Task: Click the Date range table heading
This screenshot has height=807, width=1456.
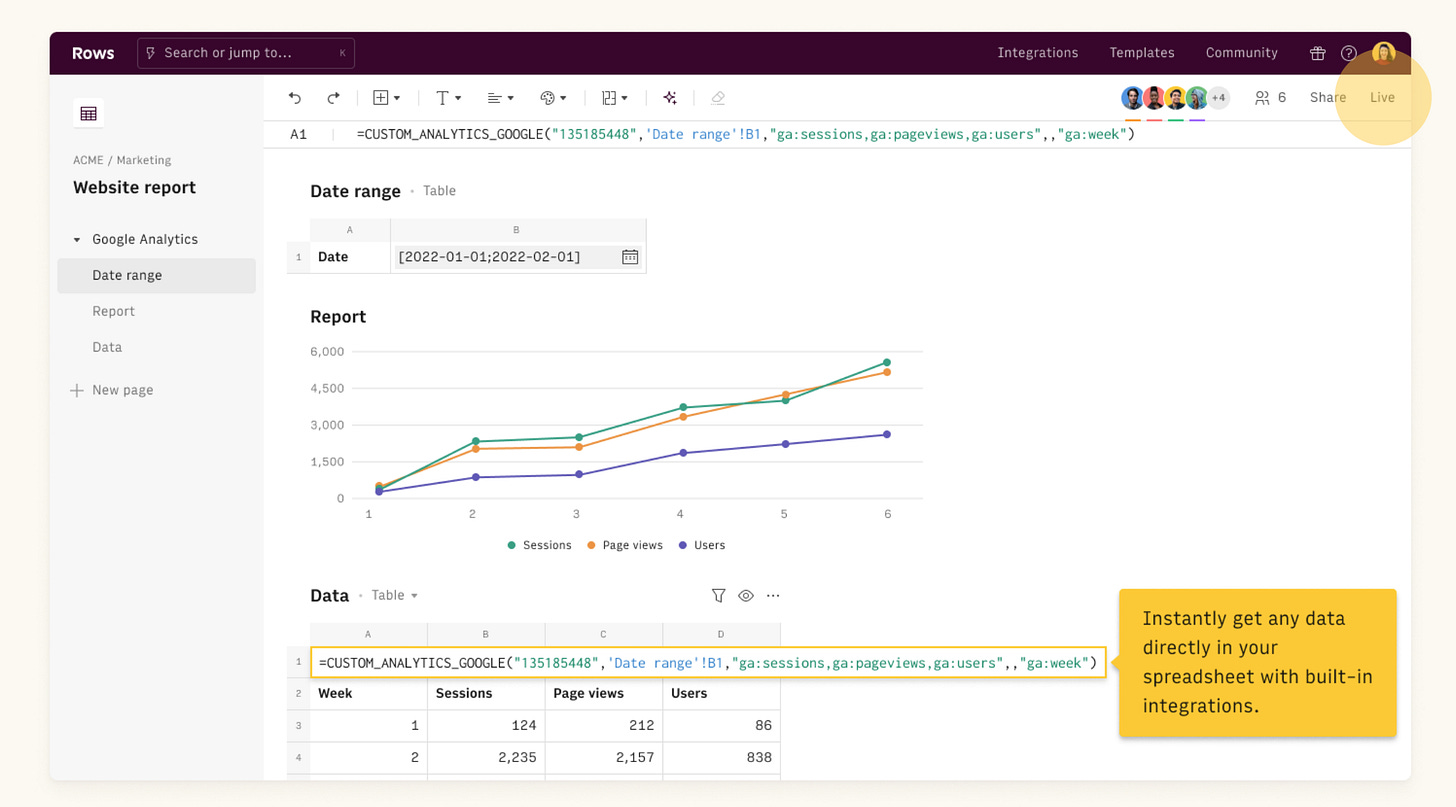Action: (x=355, y=191)
